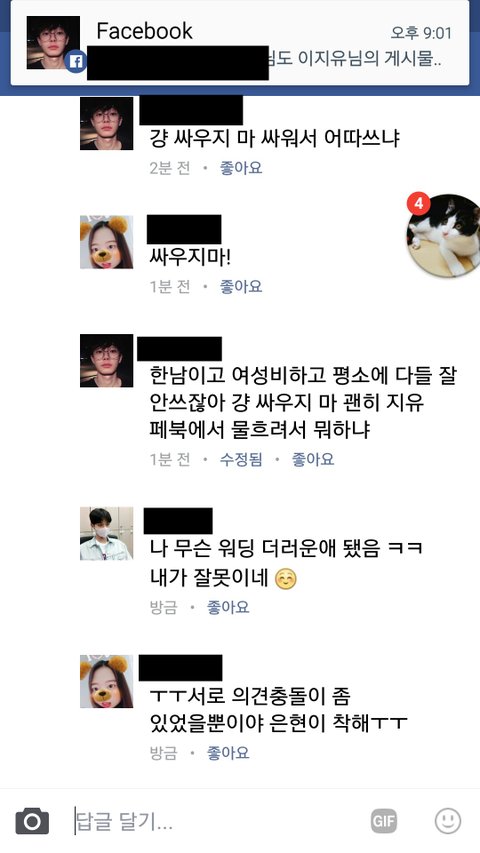Like the comment '나 무슨 워딩 더러운애 됐음'
This screenshot has height=853, width=480.
(228, 607)
